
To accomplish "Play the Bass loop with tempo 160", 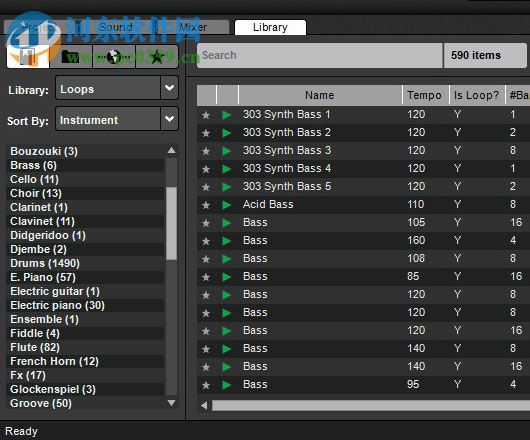I will 226,241.
